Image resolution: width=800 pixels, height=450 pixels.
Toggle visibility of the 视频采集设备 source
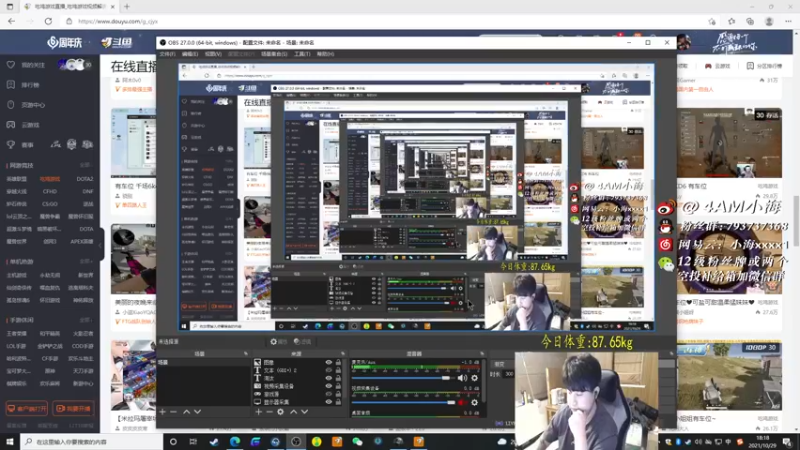coord(329,386)
